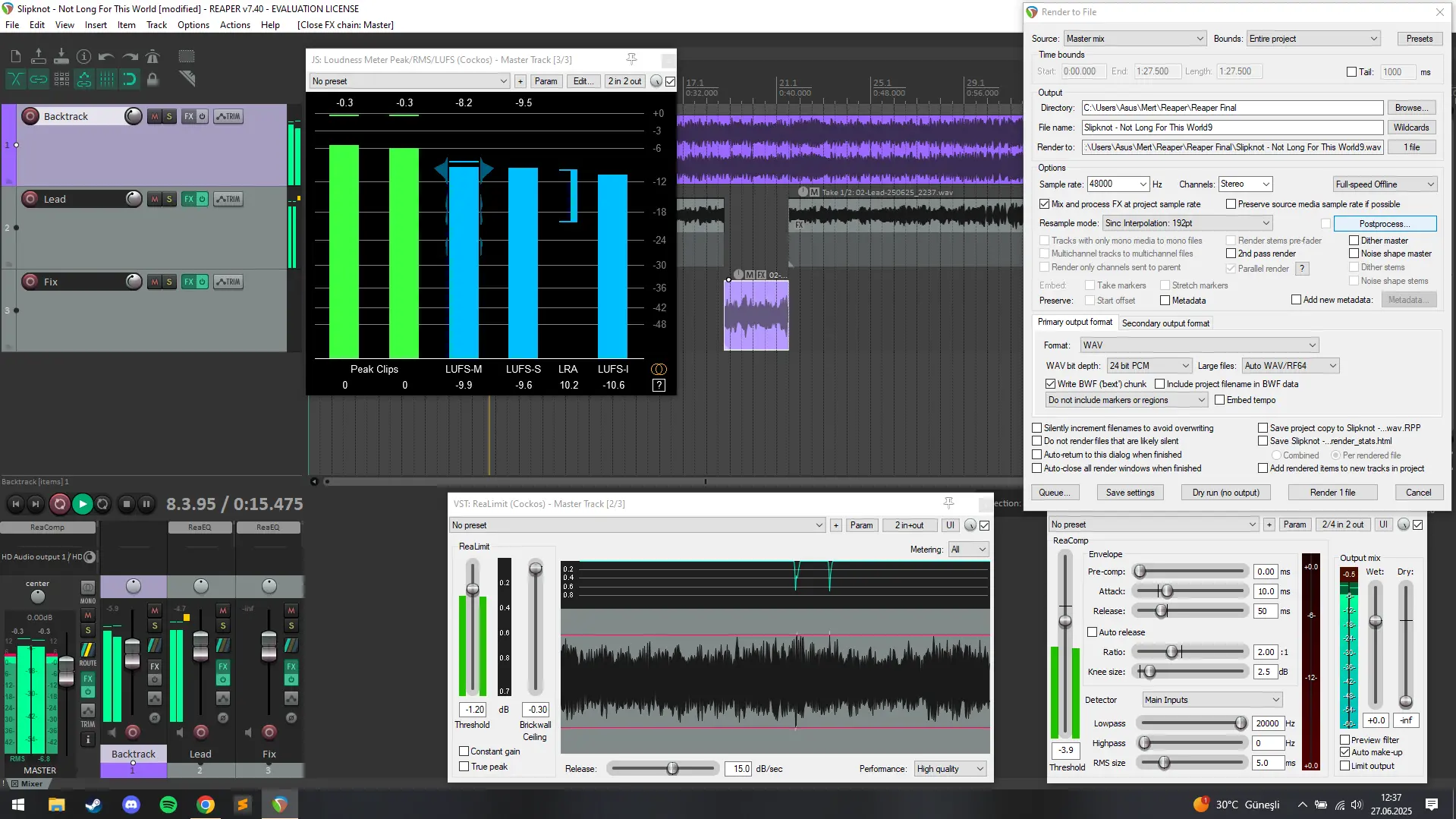1456x819 pixels.
Task: Open FX chain of Lead track
Action: tap(189, 199)
